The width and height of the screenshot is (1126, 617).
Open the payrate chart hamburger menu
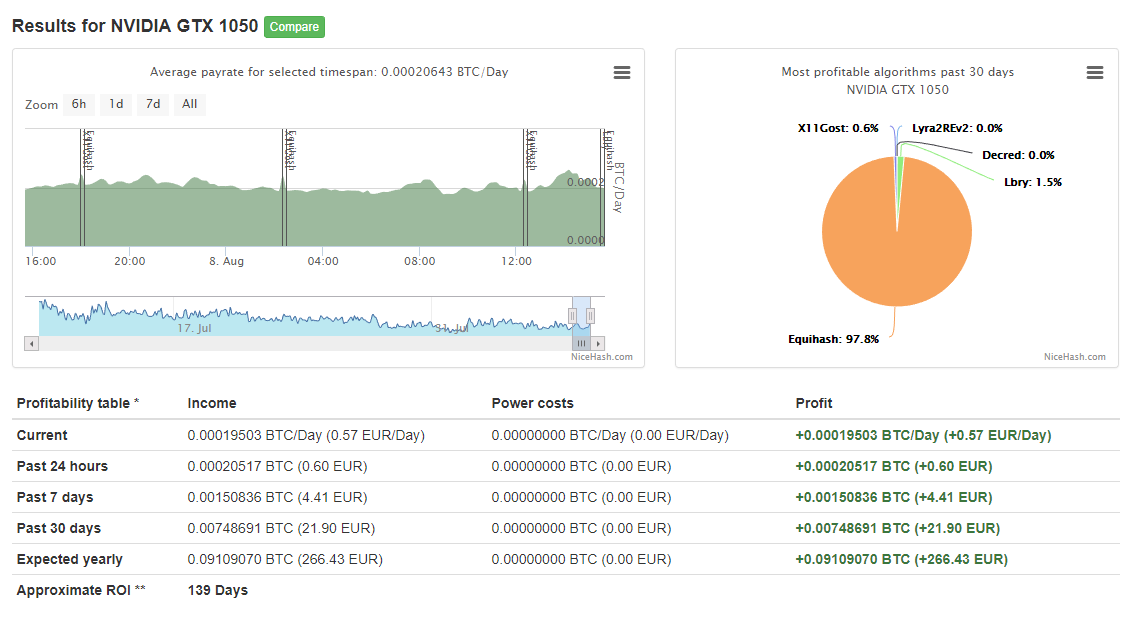click(622, 73)
